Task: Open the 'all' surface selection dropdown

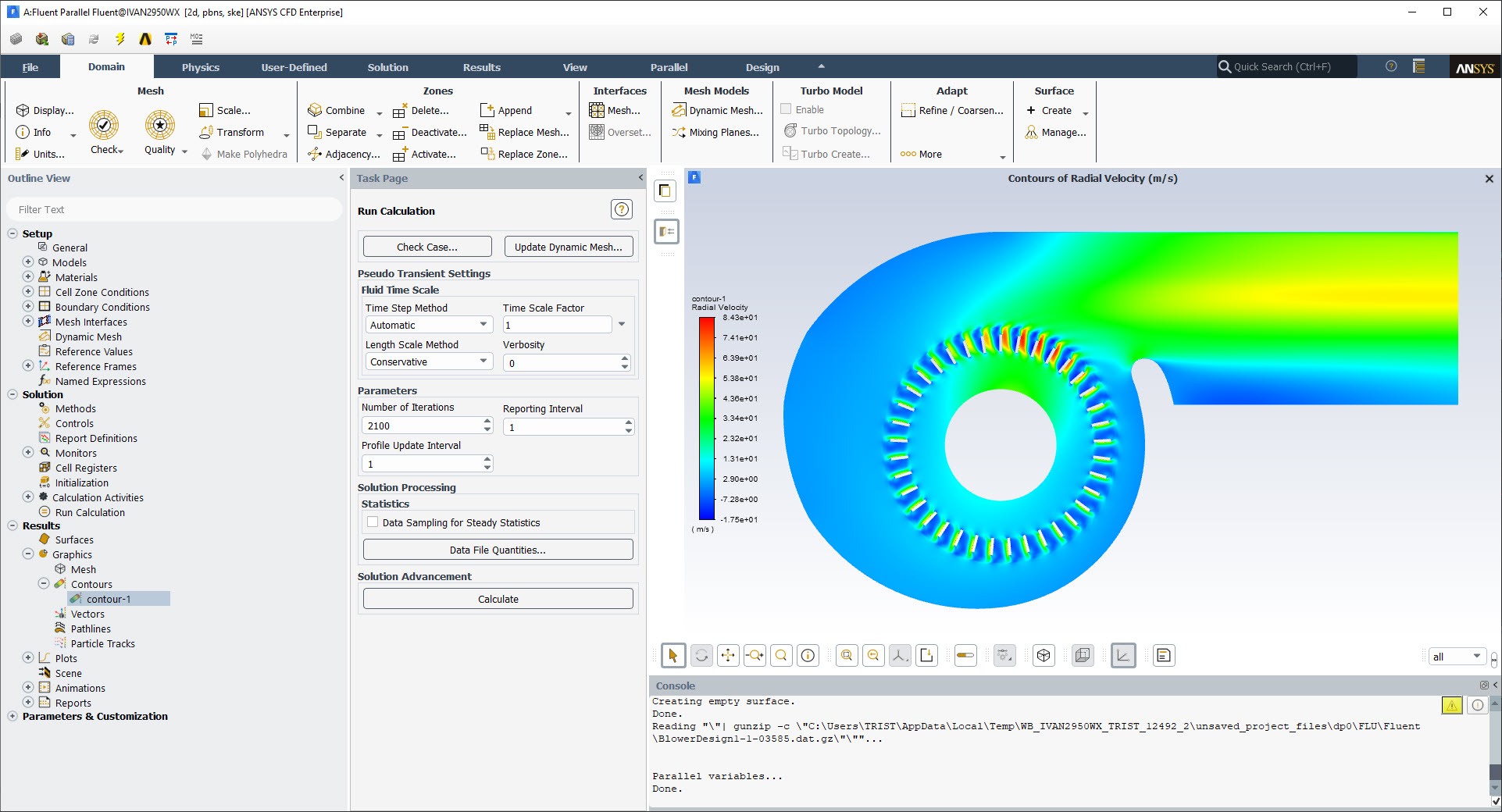Action: click(x=1457, y=657)
